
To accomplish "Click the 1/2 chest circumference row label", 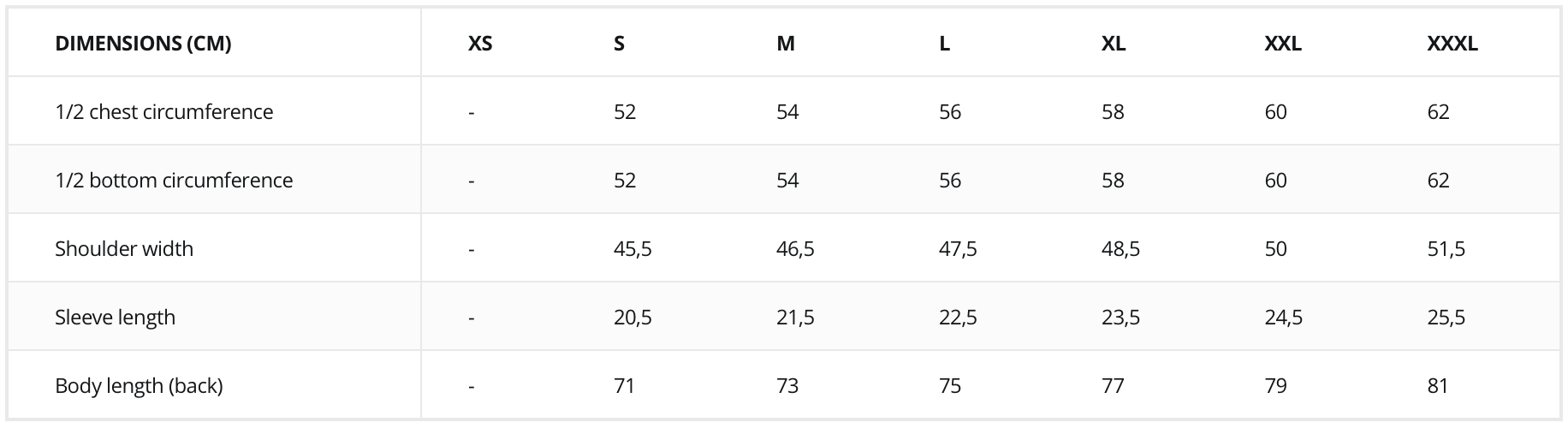I will click(164, 111).
